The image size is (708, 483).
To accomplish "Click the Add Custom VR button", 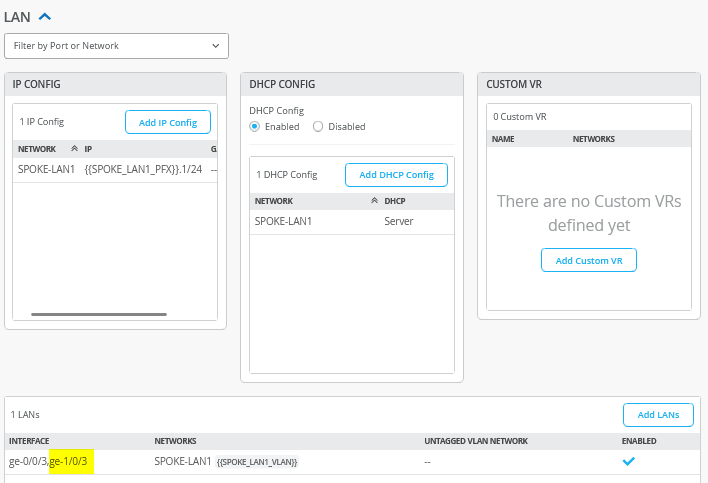I will click(x=589, y=260).
